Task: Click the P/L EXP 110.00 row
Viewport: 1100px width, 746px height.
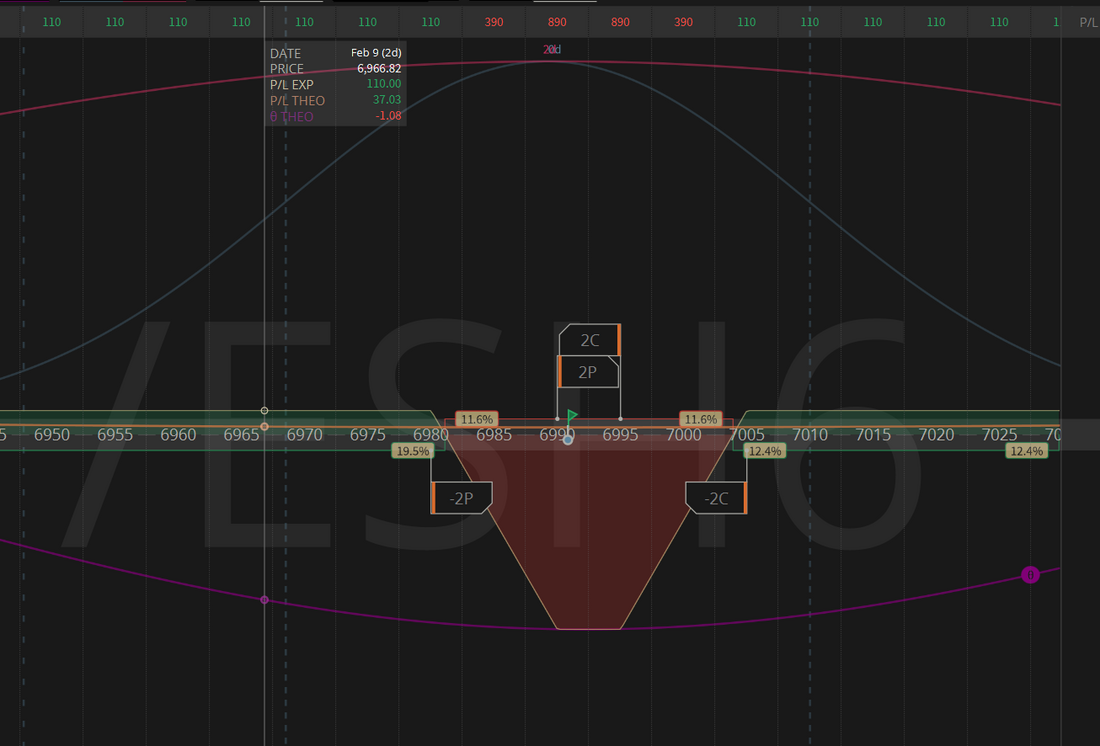Action: click(335, 85)
